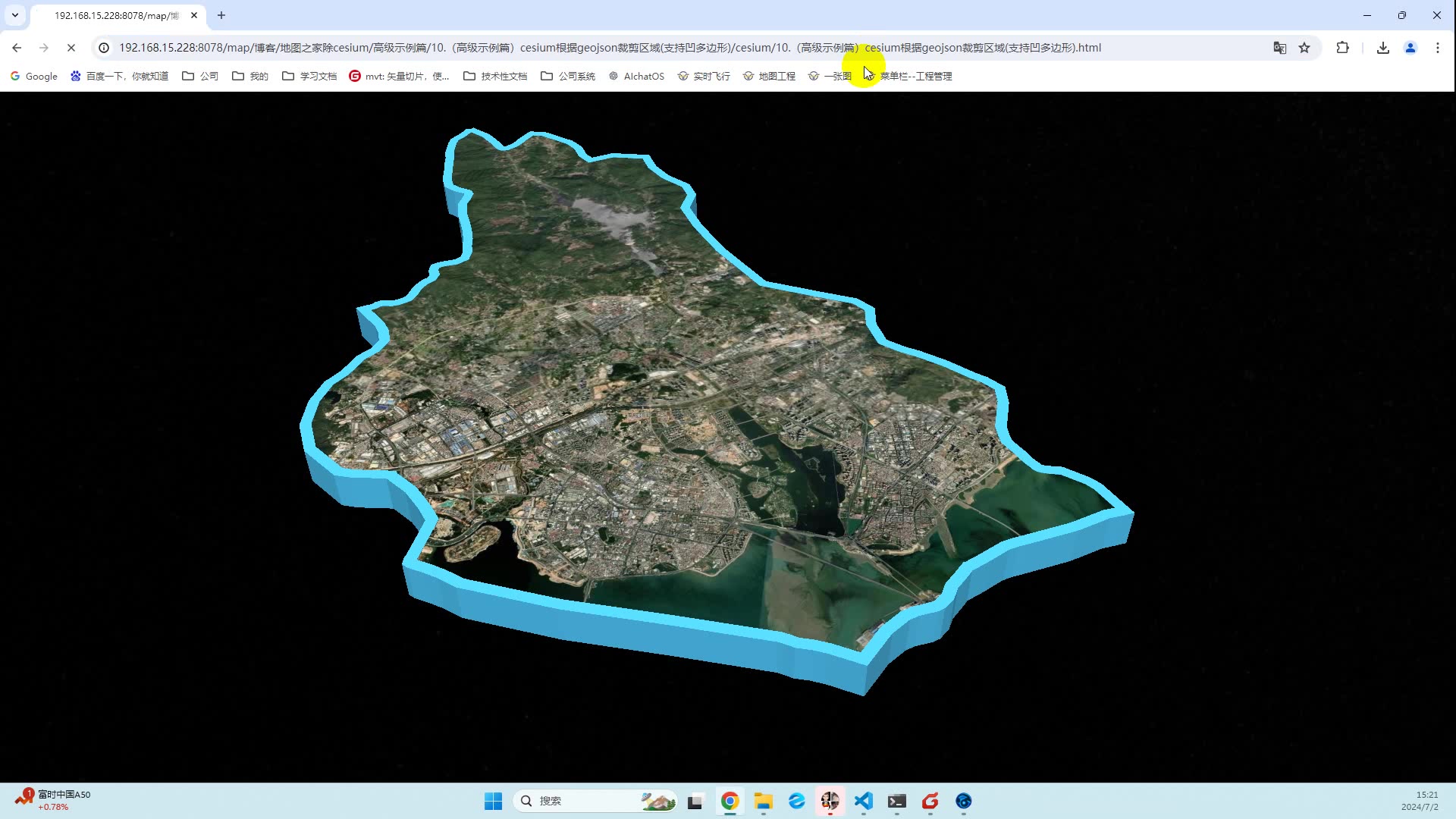The width and height of the screenshot is (1456, 819).
Task: Open Visual Studio Code from the taskbar
Action: pyautogui.click(x=863, y=801)
